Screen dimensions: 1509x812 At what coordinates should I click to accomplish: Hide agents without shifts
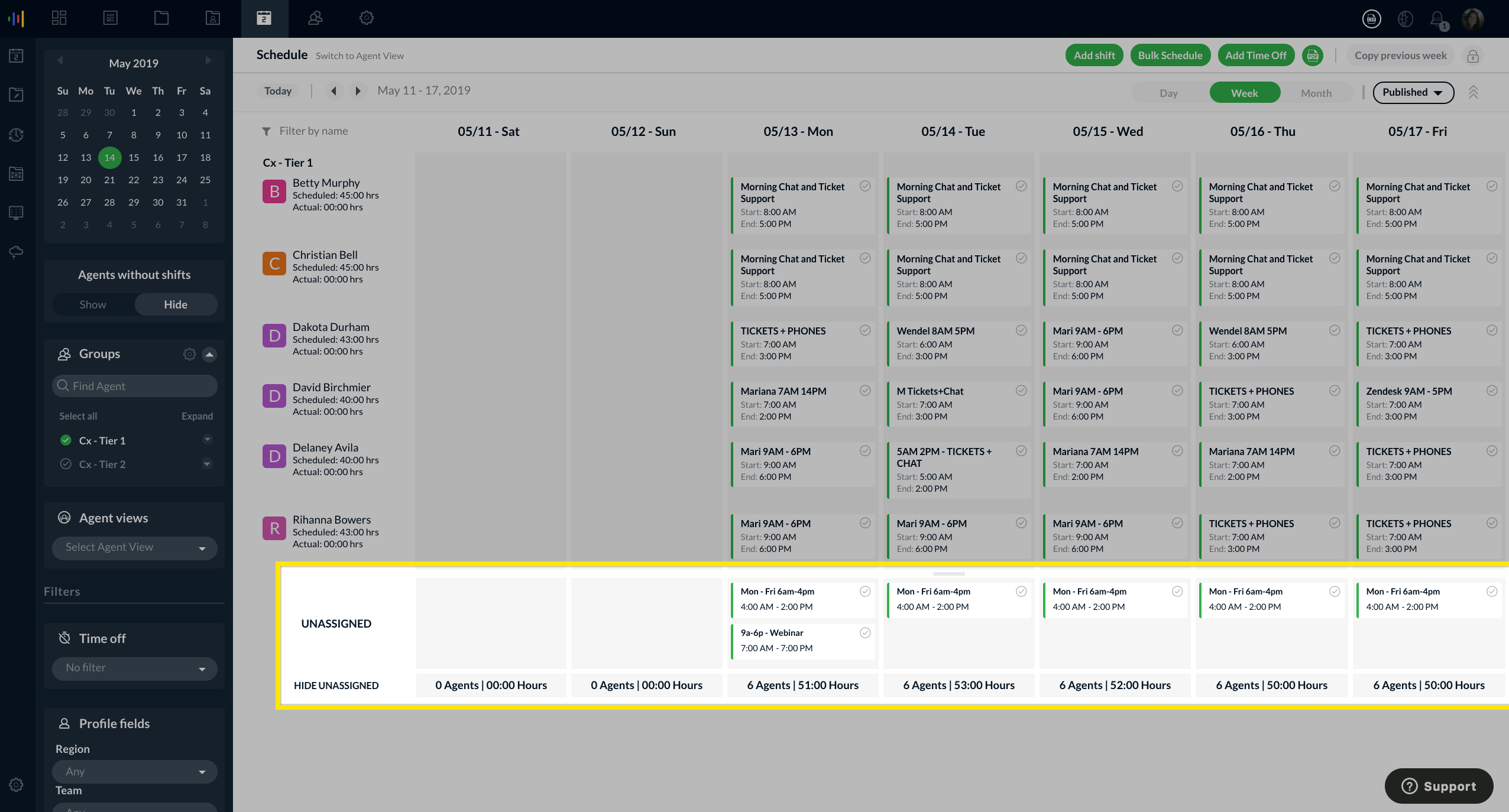(x=176, y=305)
